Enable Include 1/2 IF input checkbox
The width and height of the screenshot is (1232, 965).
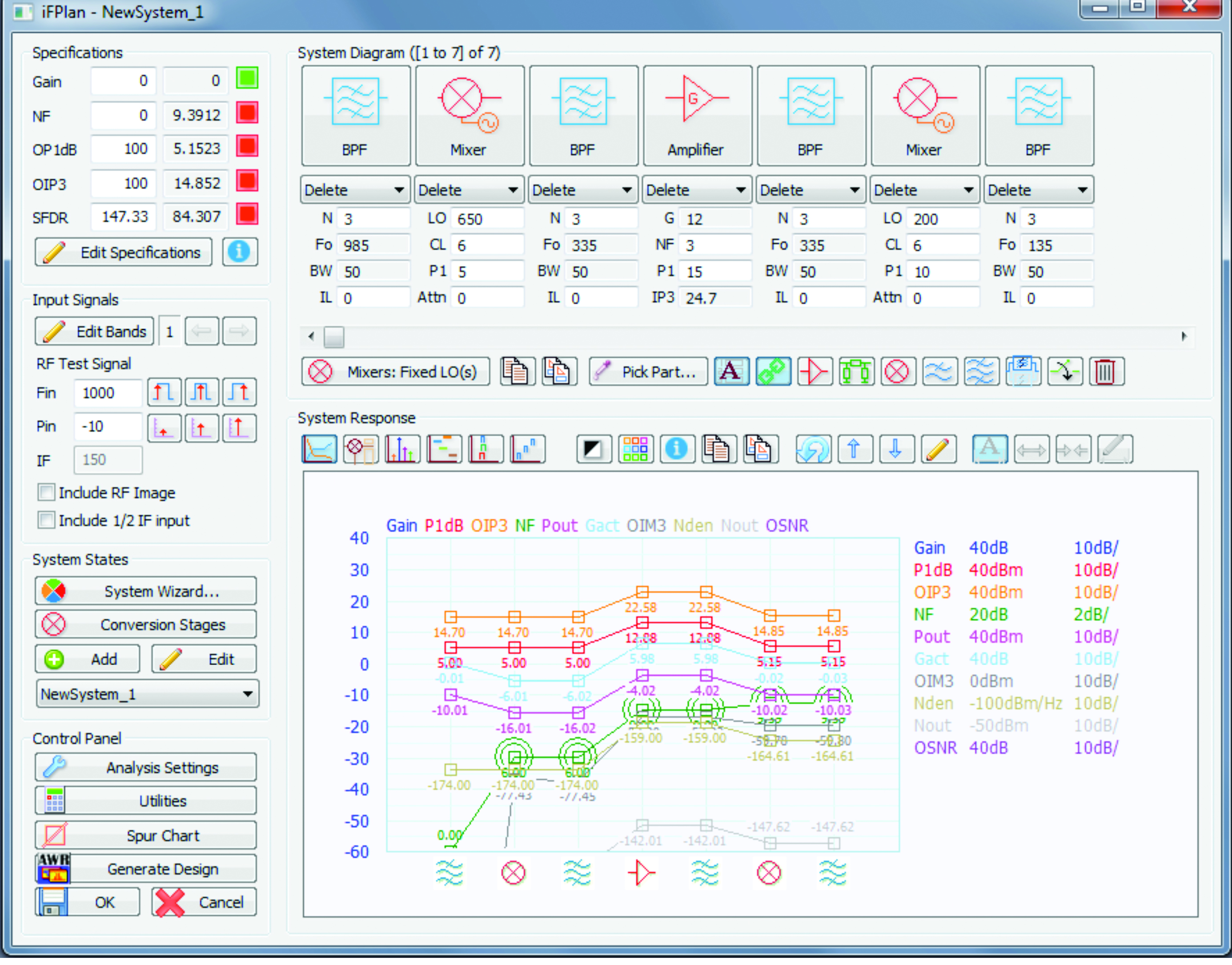point(46,520)
